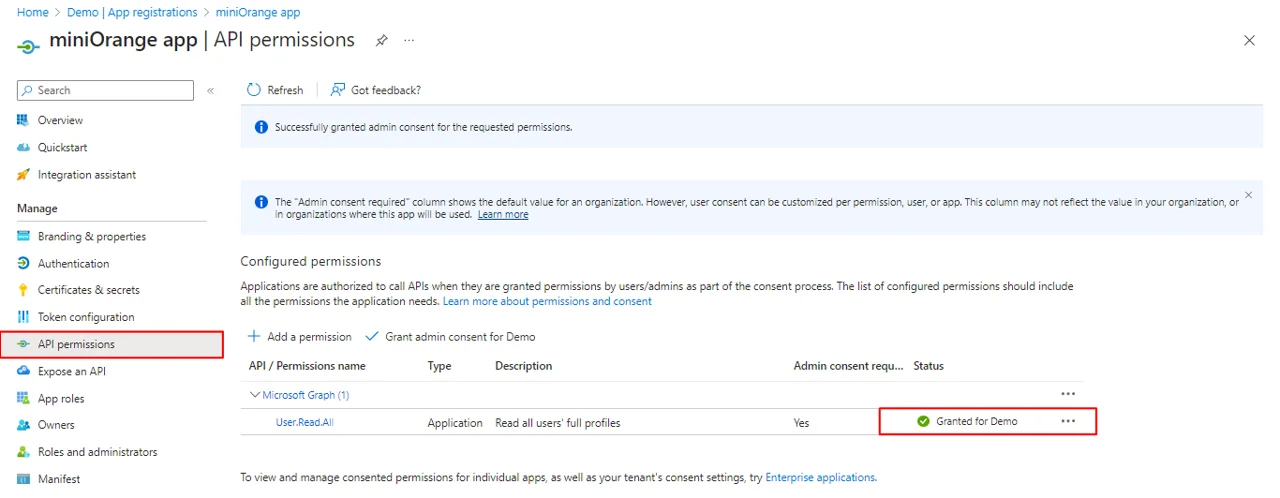Click the Refresh icon in the toolbar
This screenshot has height=498, width=1280.
click(254, 90)
